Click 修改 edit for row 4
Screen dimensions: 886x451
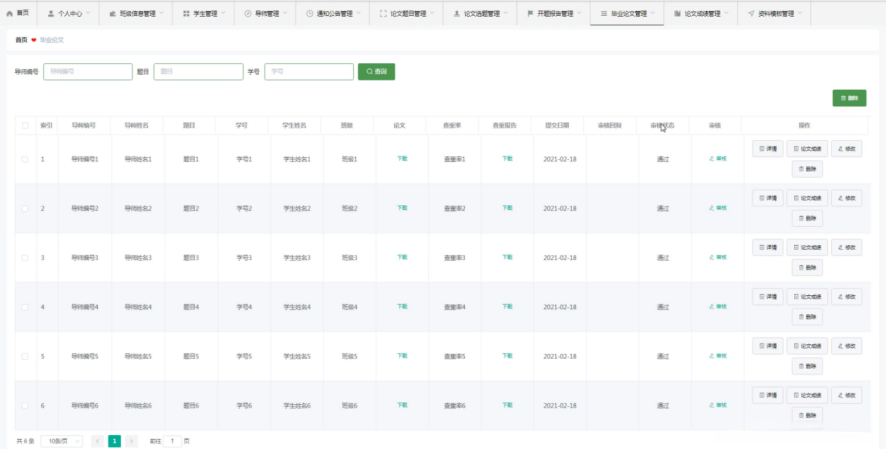(x=846, y=296)
